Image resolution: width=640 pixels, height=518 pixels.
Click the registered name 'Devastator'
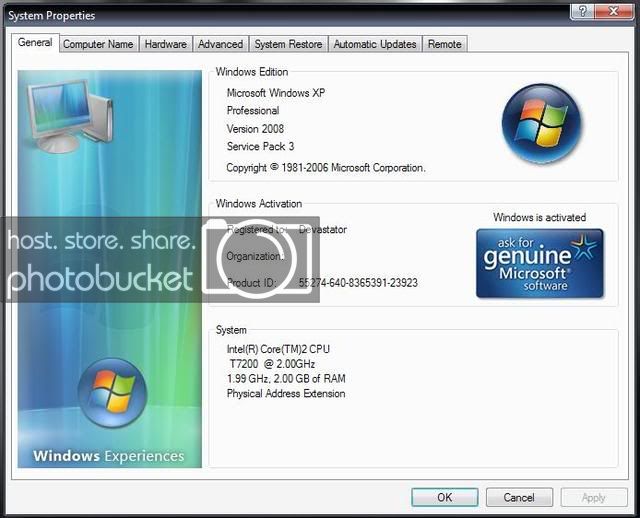tap(322, 229)
